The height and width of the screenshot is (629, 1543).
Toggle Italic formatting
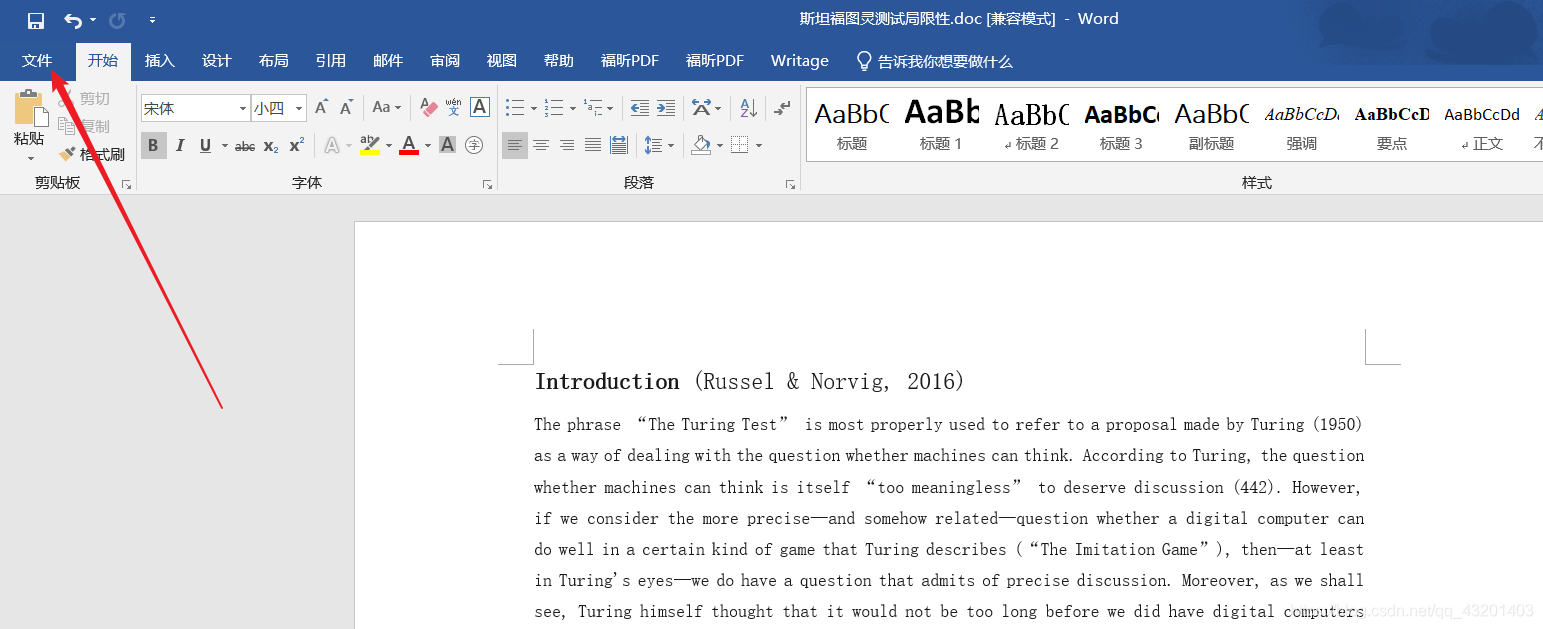coord(180,146)
